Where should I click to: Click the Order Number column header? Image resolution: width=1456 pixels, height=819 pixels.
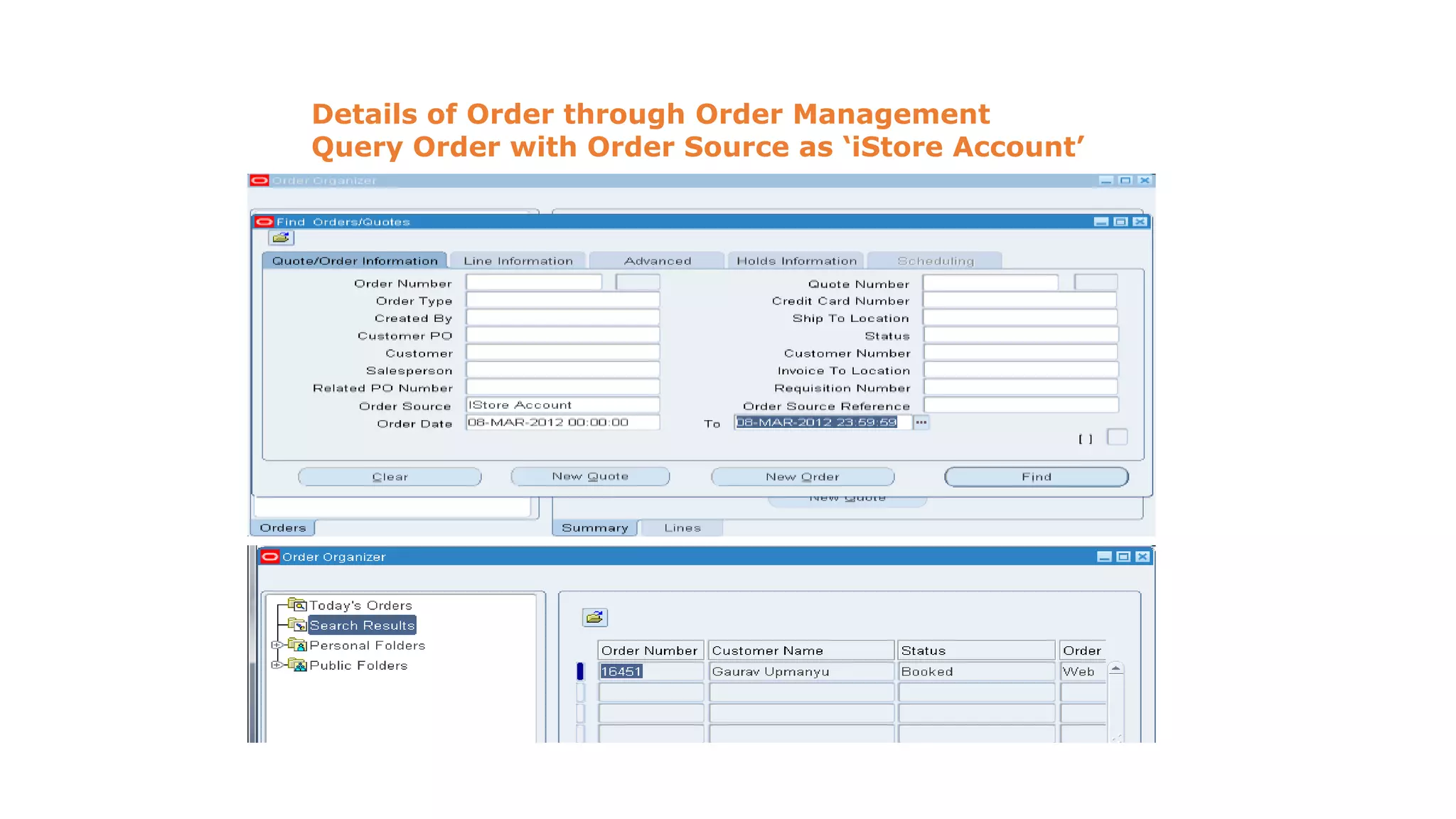click(x=651, y=651)
